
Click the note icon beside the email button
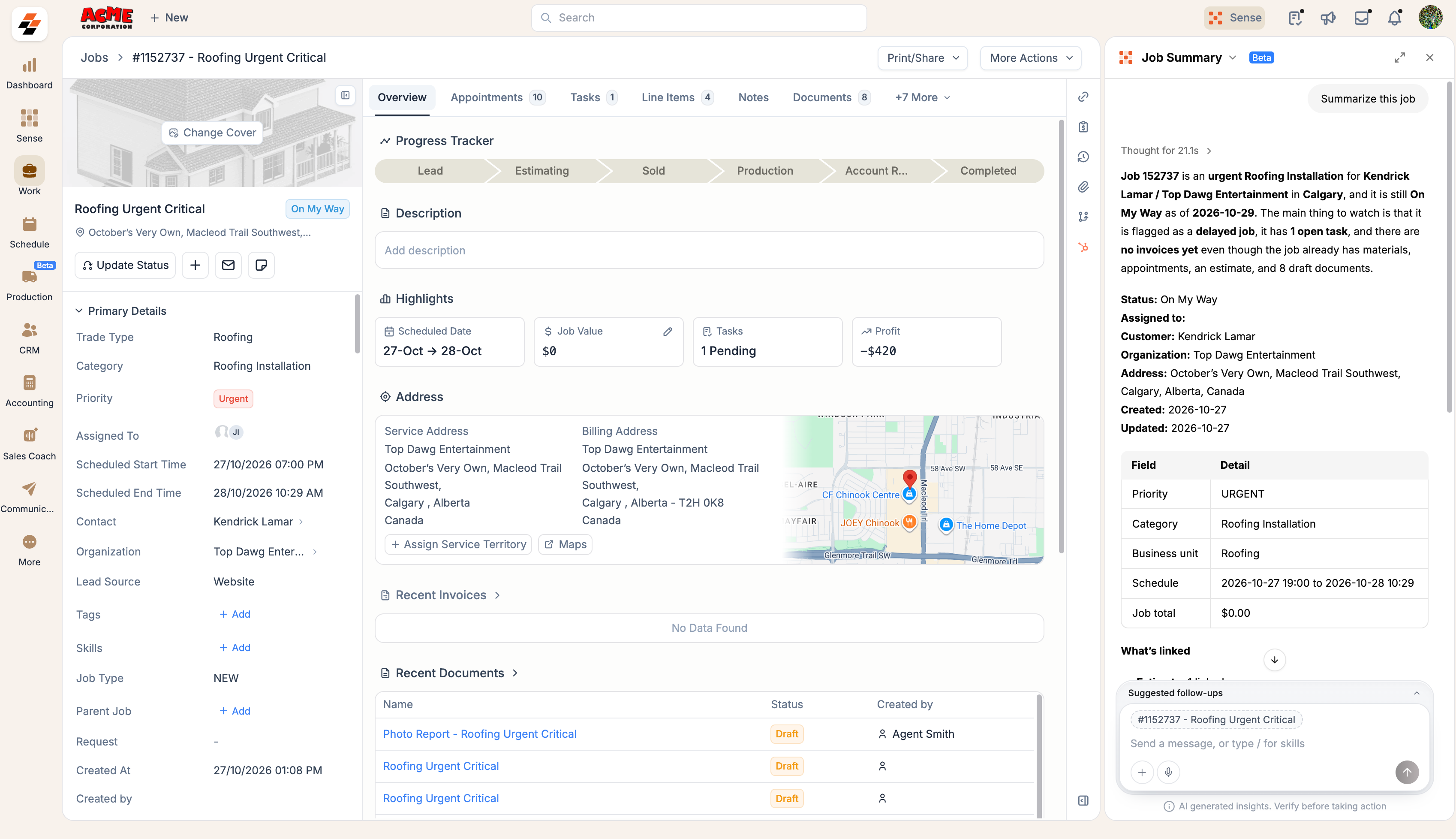(261, 265)
